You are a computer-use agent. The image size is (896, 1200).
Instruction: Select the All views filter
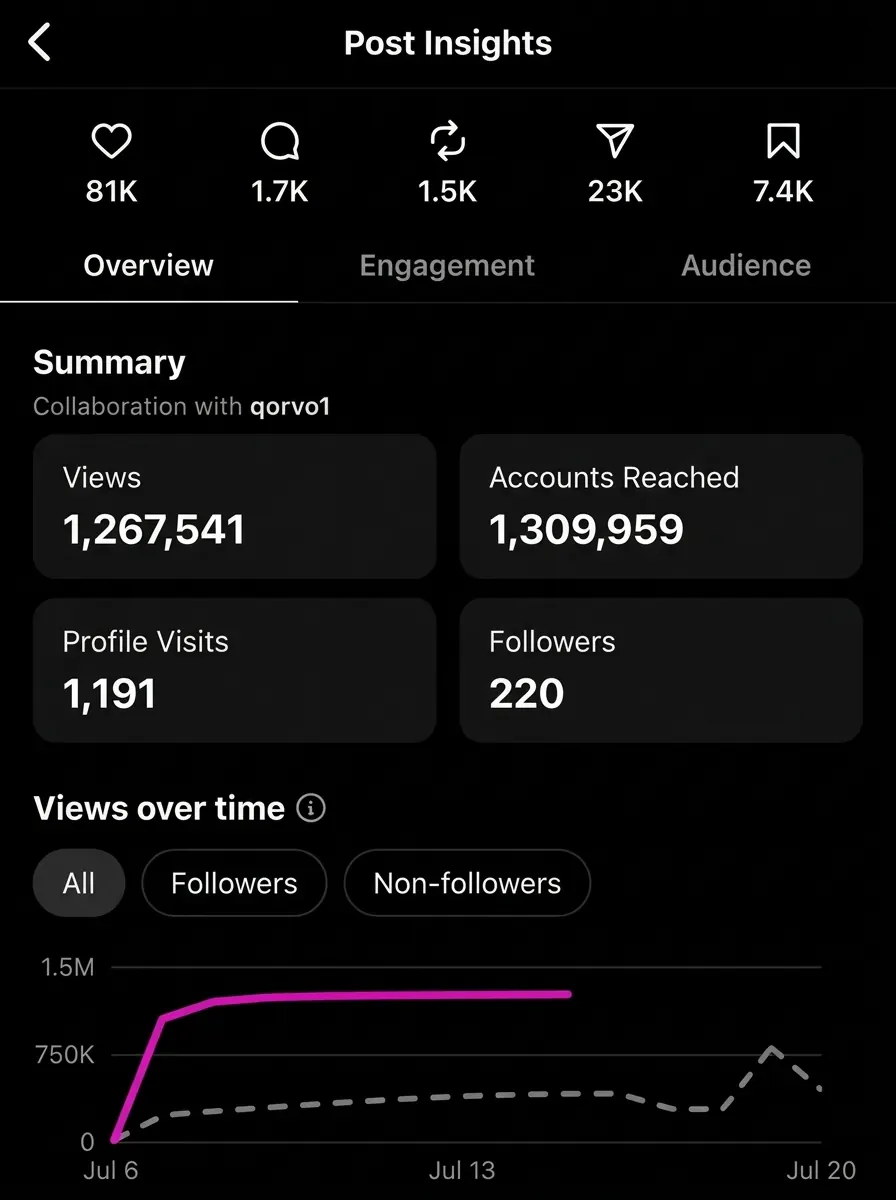tap(79, 883)
